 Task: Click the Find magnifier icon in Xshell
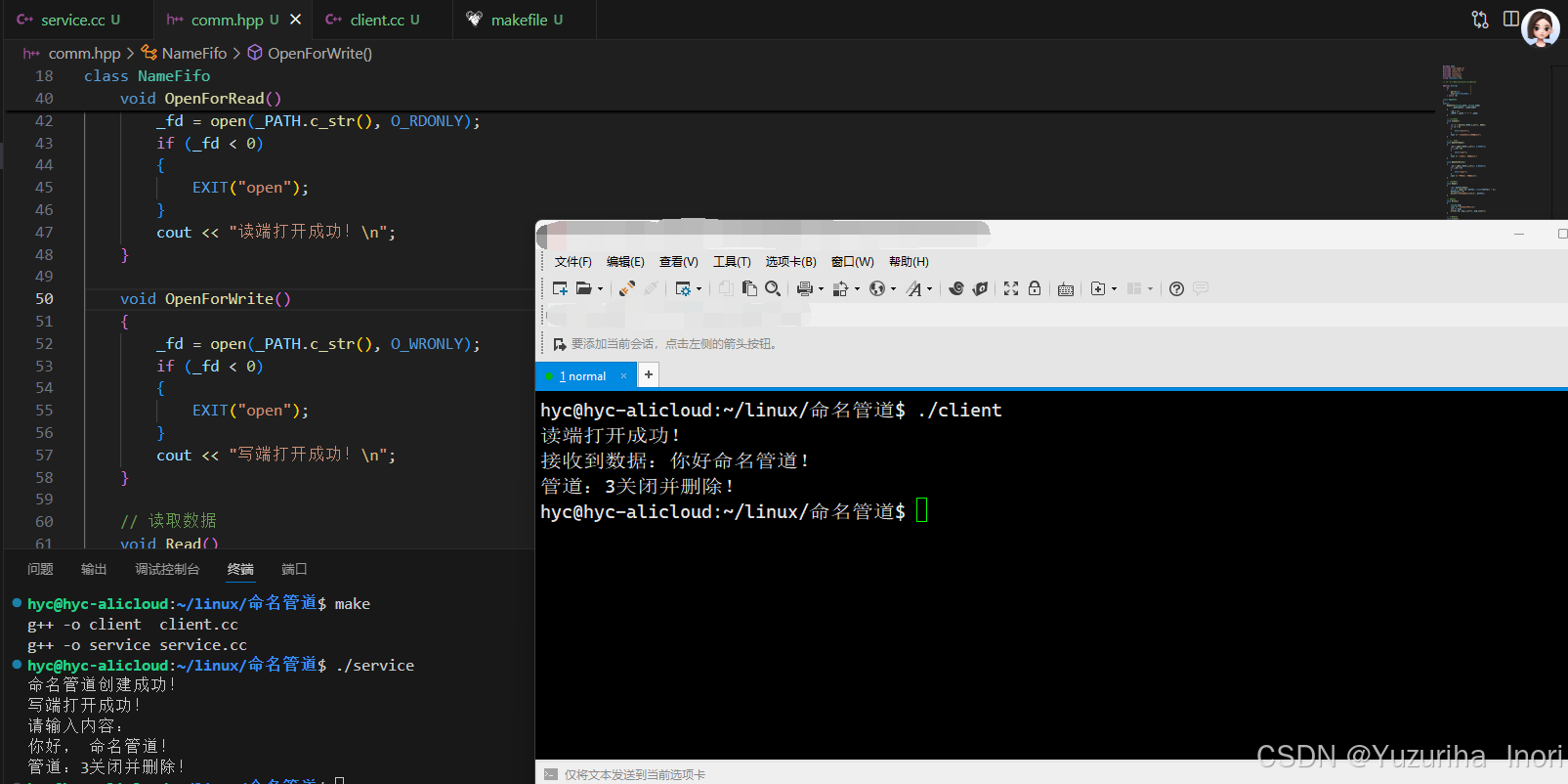tap(773, 288)
